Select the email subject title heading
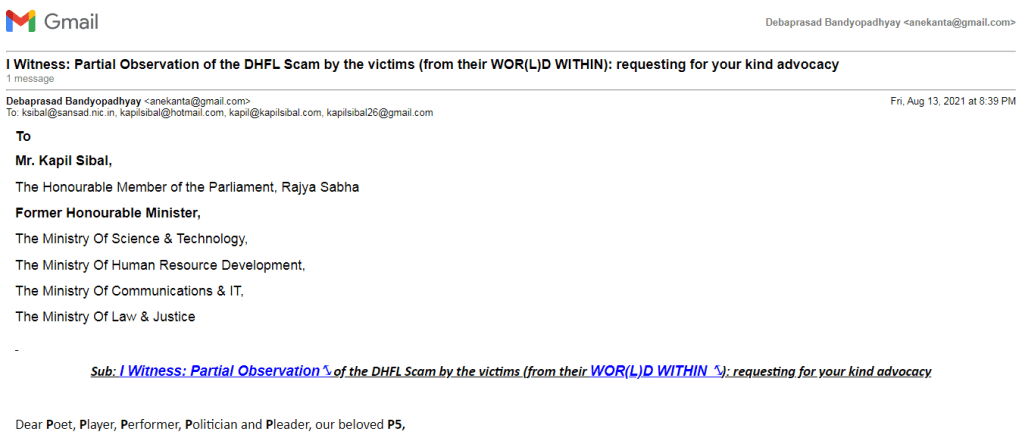The width and height of the screenshot is (1022, 441). click(422, 65)
